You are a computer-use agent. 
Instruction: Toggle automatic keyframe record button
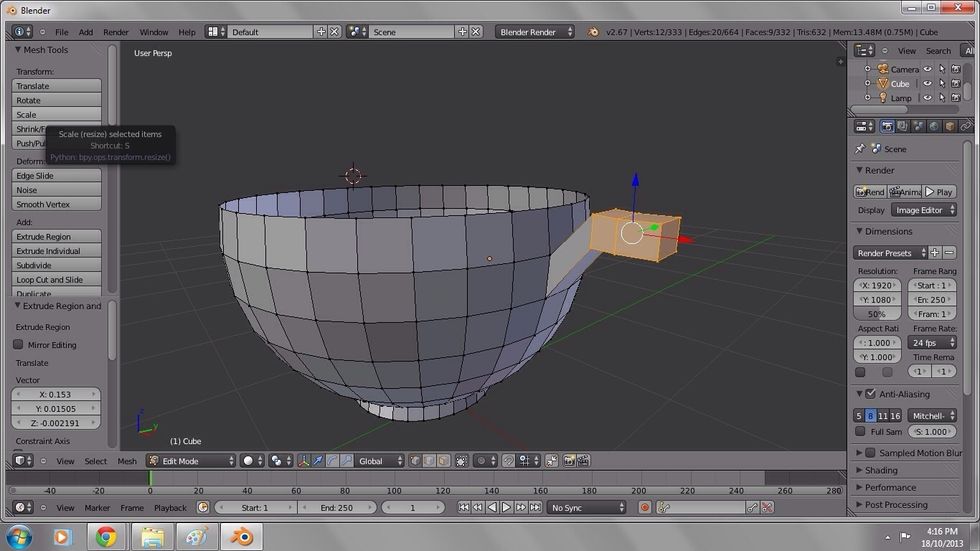645,507
